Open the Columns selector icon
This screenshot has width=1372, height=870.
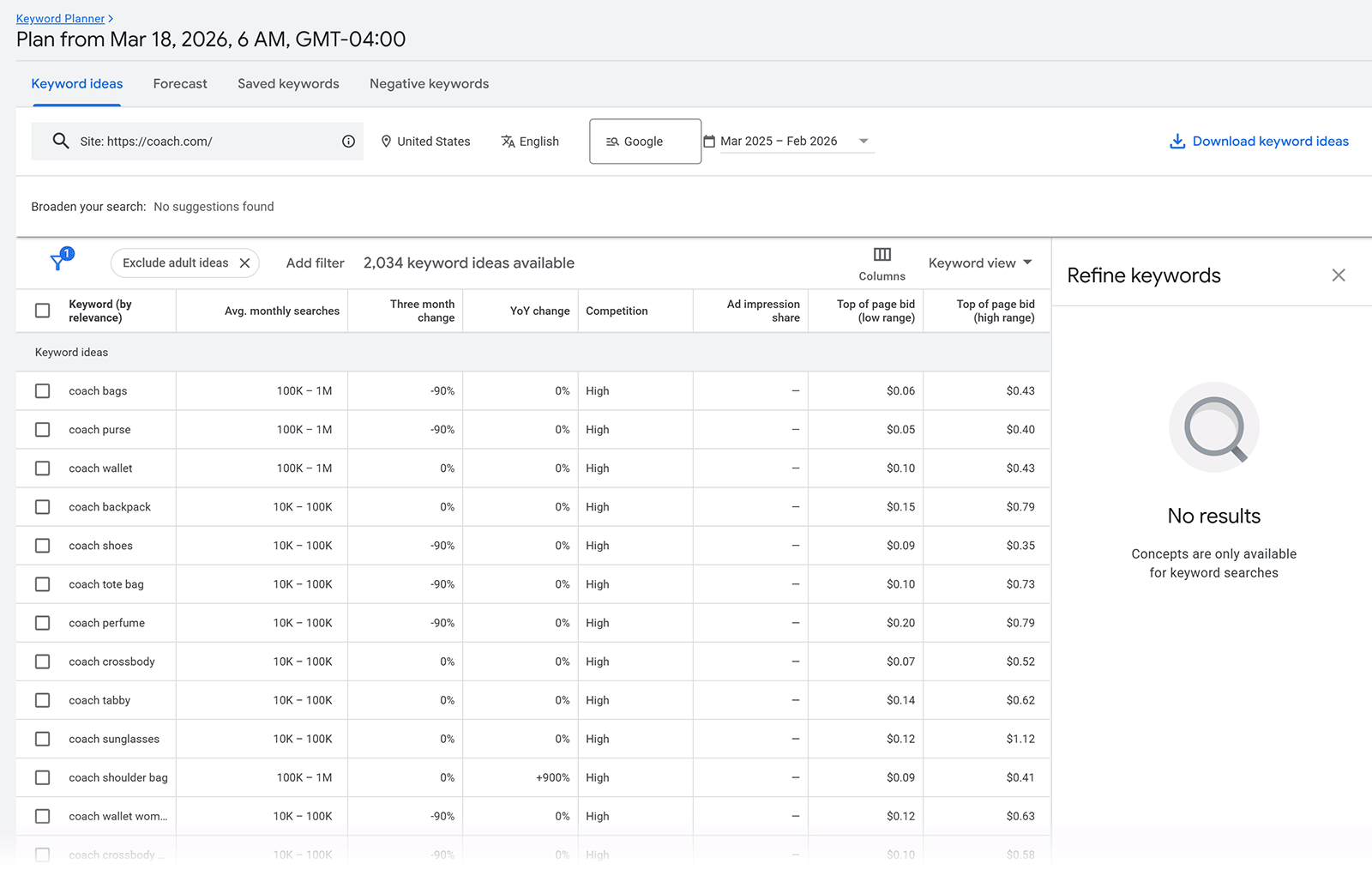point(882,254)
